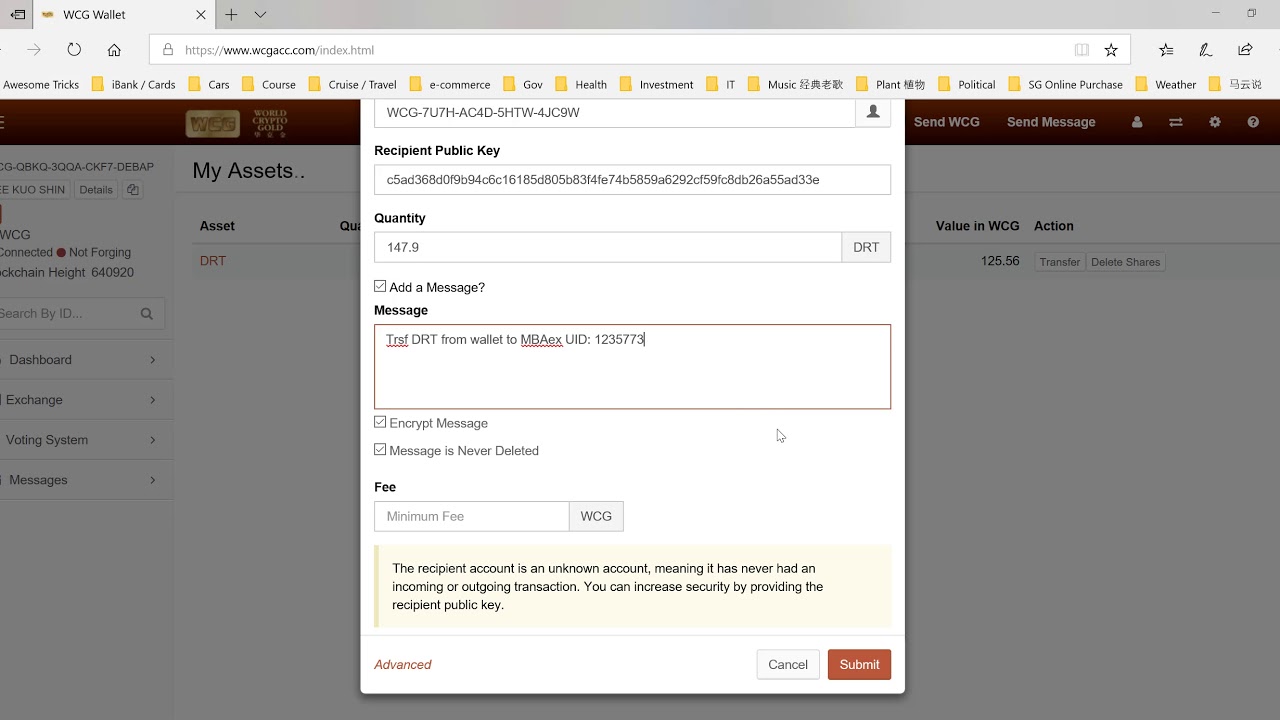The height and width of the screenshot is (720, 1280).
Task: Open settings gear in WCG header
Action: click(1215, 122)
